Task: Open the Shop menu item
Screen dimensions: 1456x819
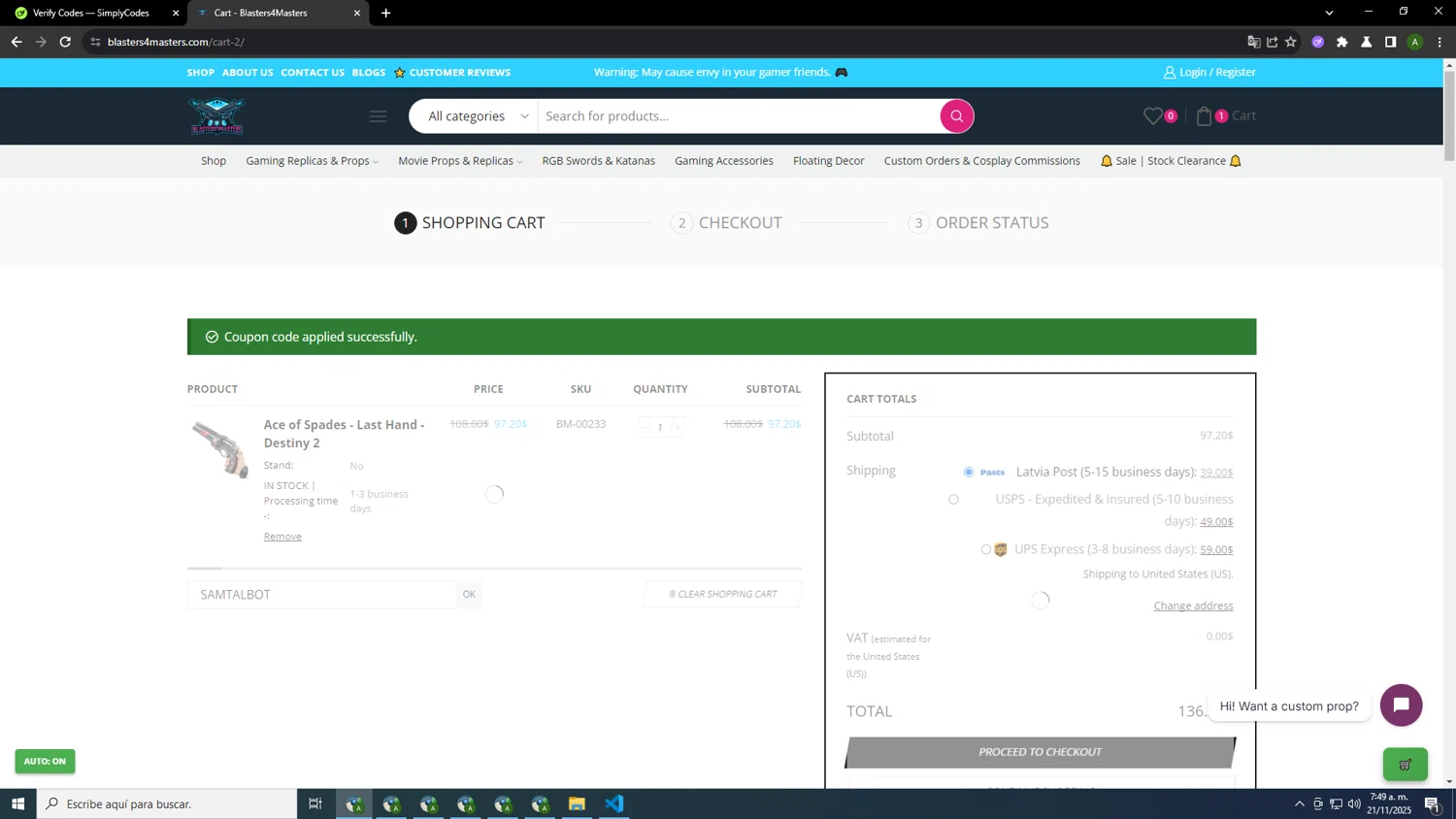Action: pyautogui.click(x=214, y=161)
